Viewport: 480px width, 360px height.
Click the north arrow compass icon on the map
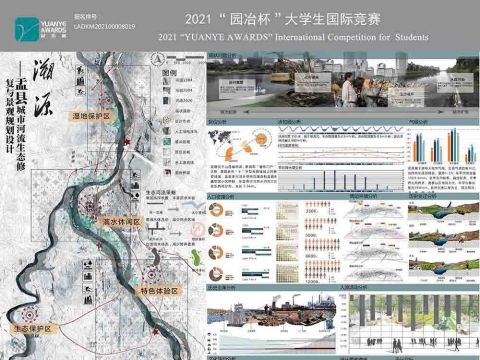[x=158, y=59]
